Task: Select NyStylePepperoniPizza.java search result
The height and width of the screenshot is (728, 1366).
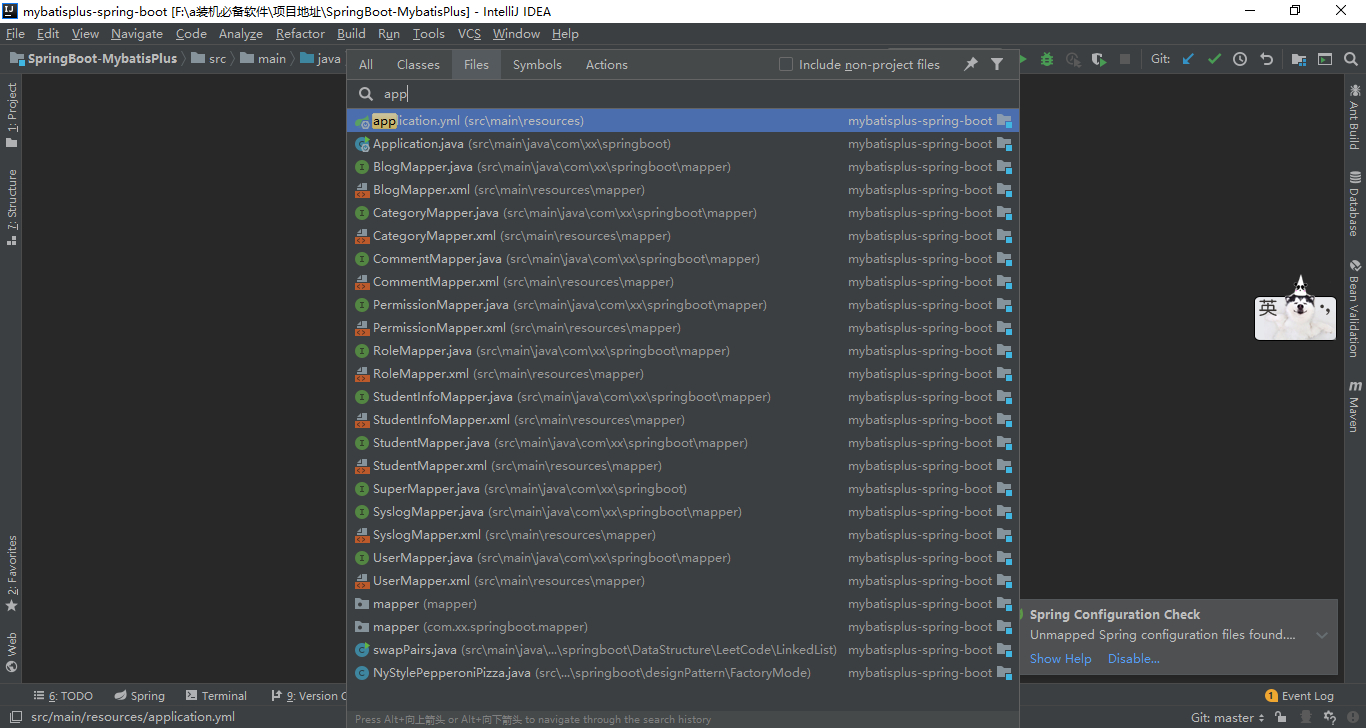Action: [683, 673]
